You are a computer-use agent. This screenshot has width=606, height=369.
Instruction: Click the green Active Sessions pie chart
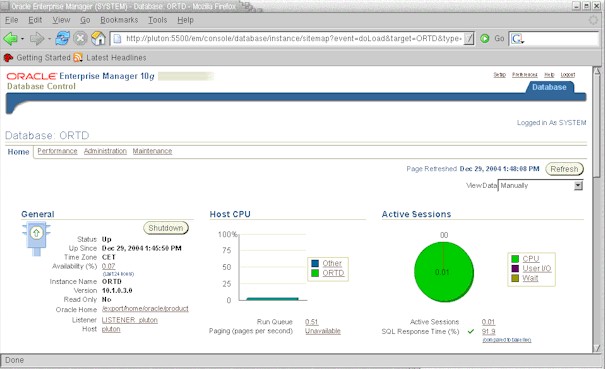(444, 272)
